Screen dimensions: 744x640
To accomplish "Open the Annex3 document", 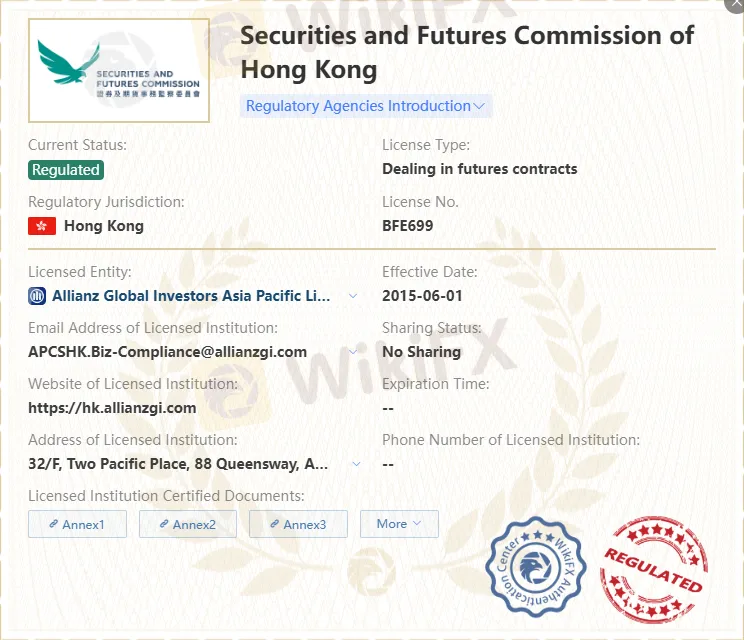I will coord(298,524).
